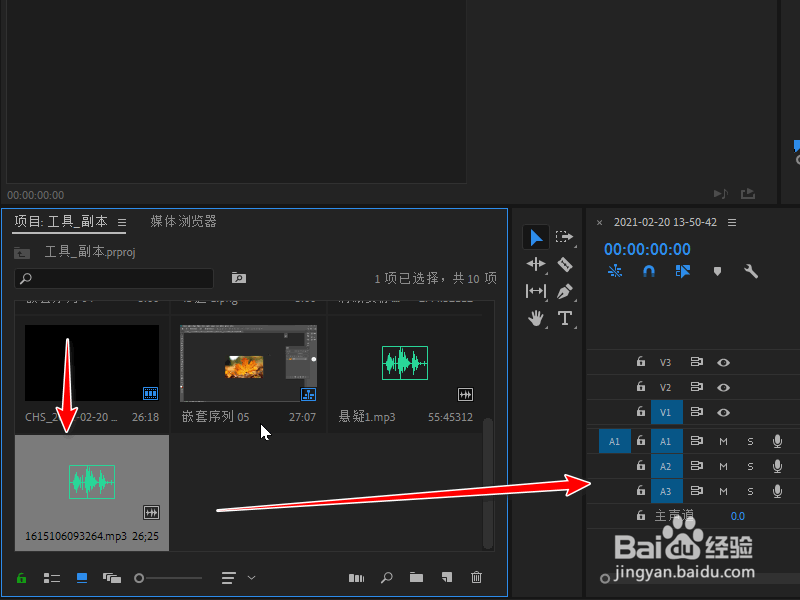
Task: Solo track A3
Action: 750,491
